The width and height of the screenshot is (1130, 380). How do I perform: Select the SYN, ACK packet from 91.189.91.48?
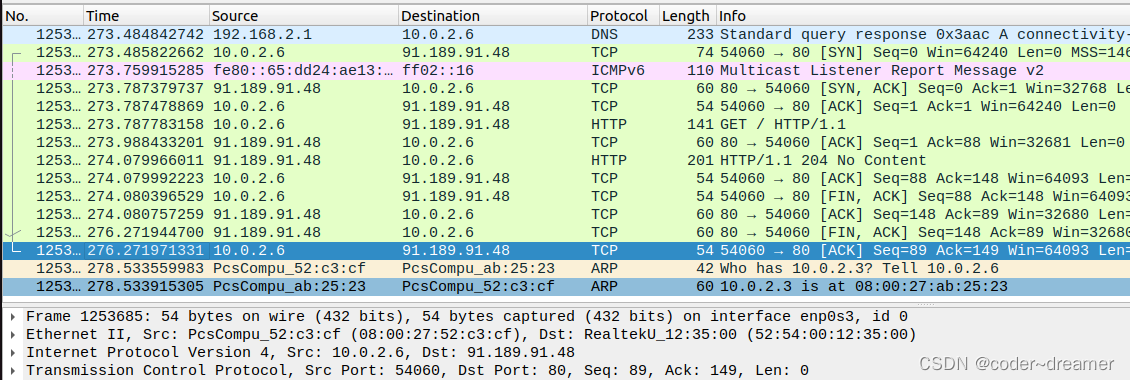pos(565,88)
